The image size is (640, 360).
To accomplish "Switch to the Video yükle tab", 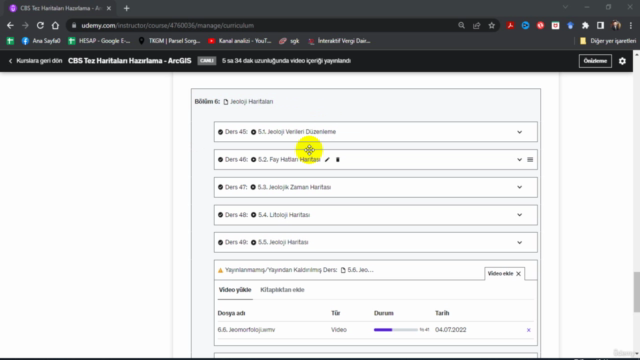I will (235, 290).
